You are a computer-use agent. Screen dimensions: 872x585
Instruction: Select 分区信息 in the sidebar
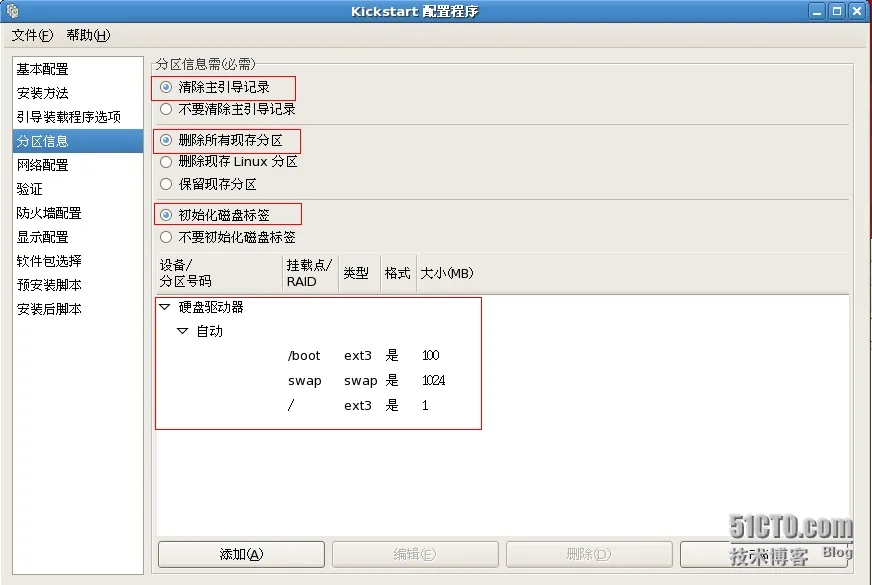pyautogui.click(x=78, y=141)
